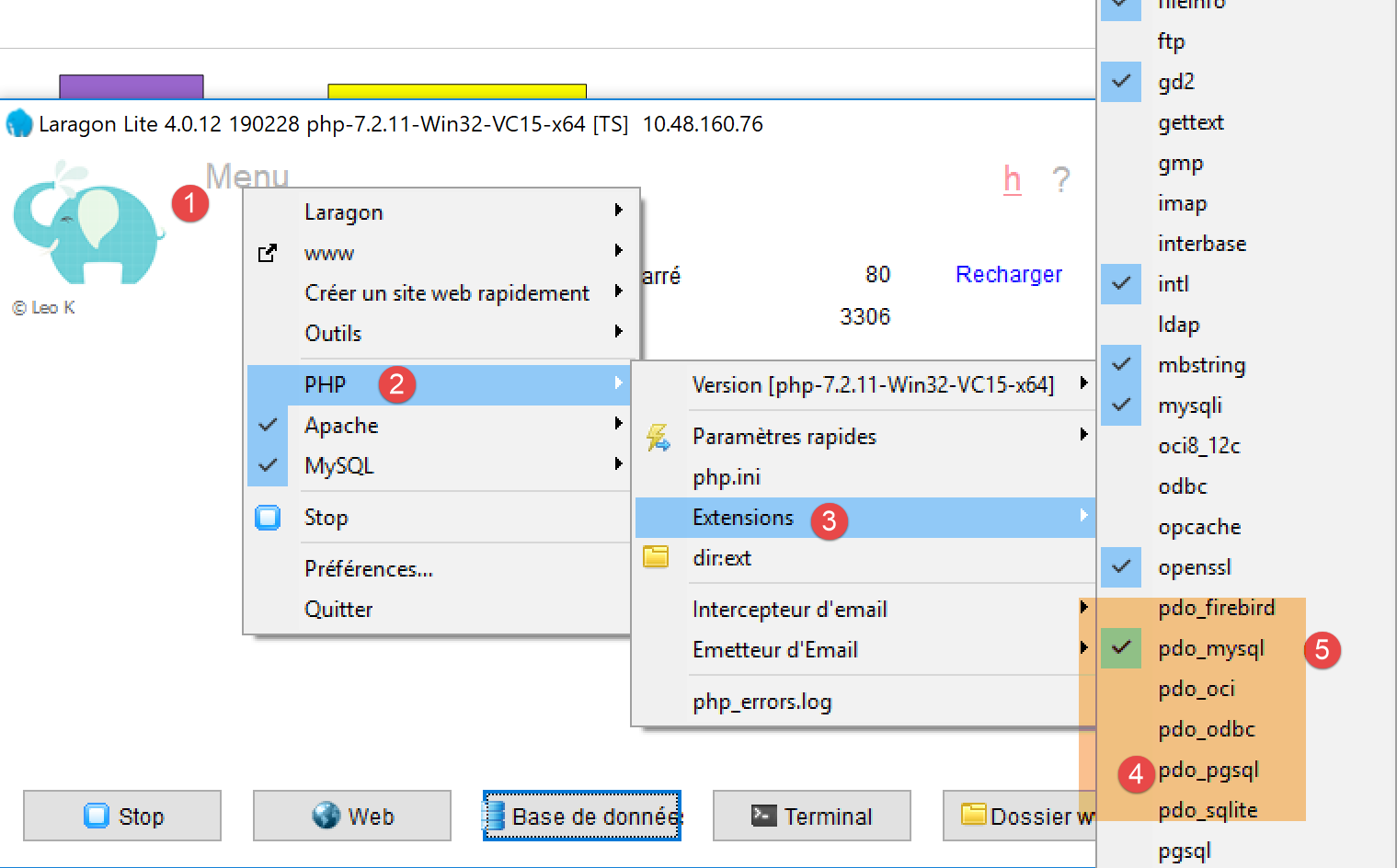The width and height of the screenshot is (1397, 868).
Task: Click the question mark help icon
Action: [1060, 179]
